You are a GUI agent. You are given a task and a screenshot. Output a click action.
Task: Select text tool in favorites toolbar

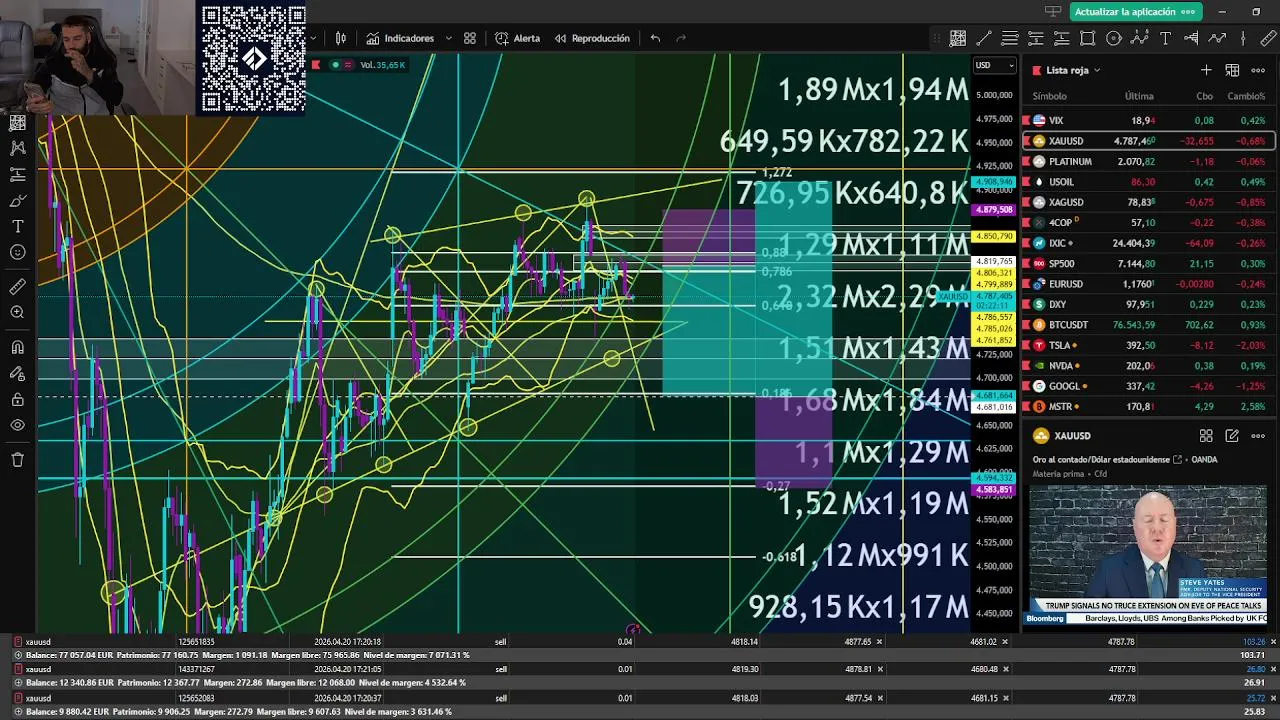point(1166,38)
